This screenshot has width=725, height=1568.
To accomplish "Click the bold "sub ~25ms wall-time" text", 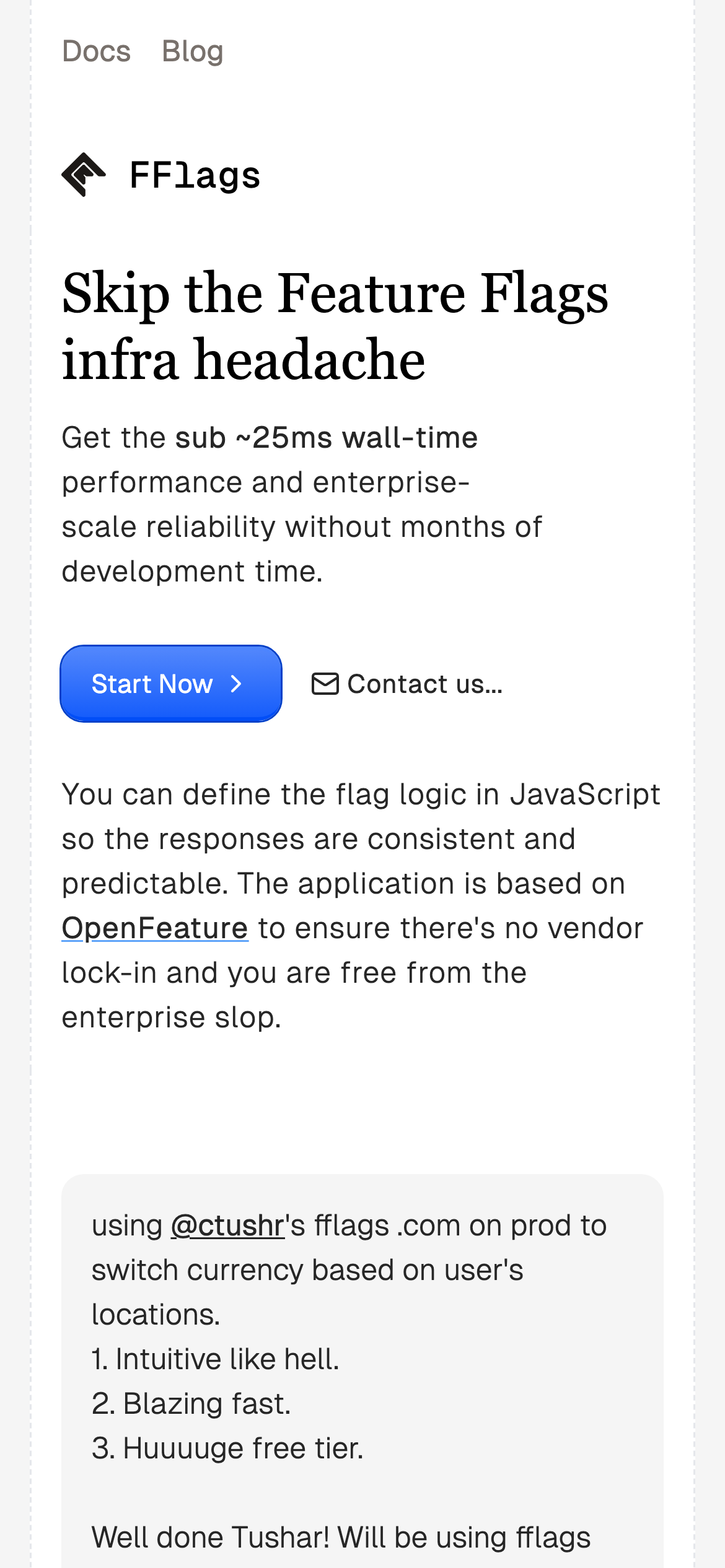I will pyautogui.click(x=326, y=438).
